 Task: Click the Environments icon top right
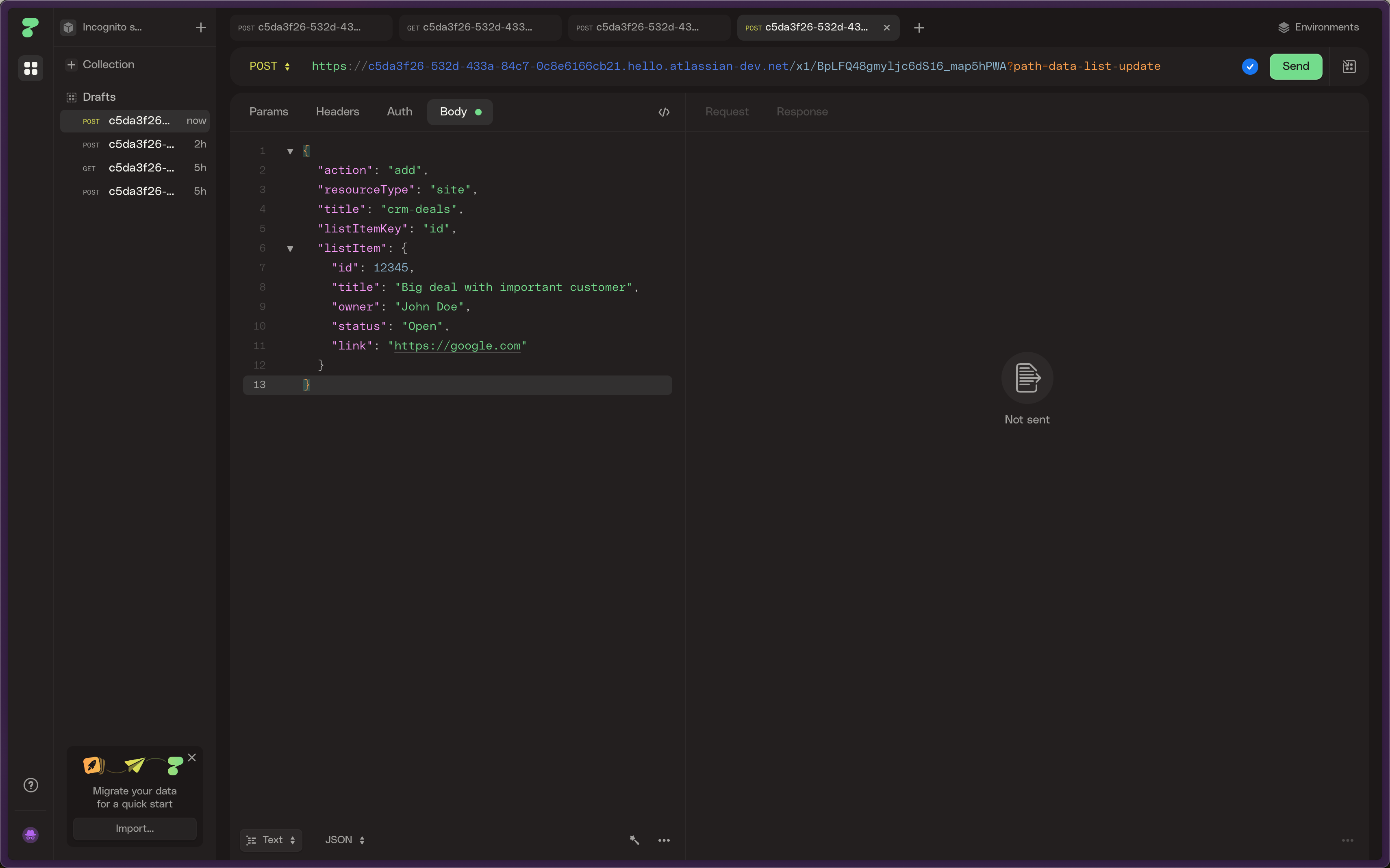(1284, 27)
